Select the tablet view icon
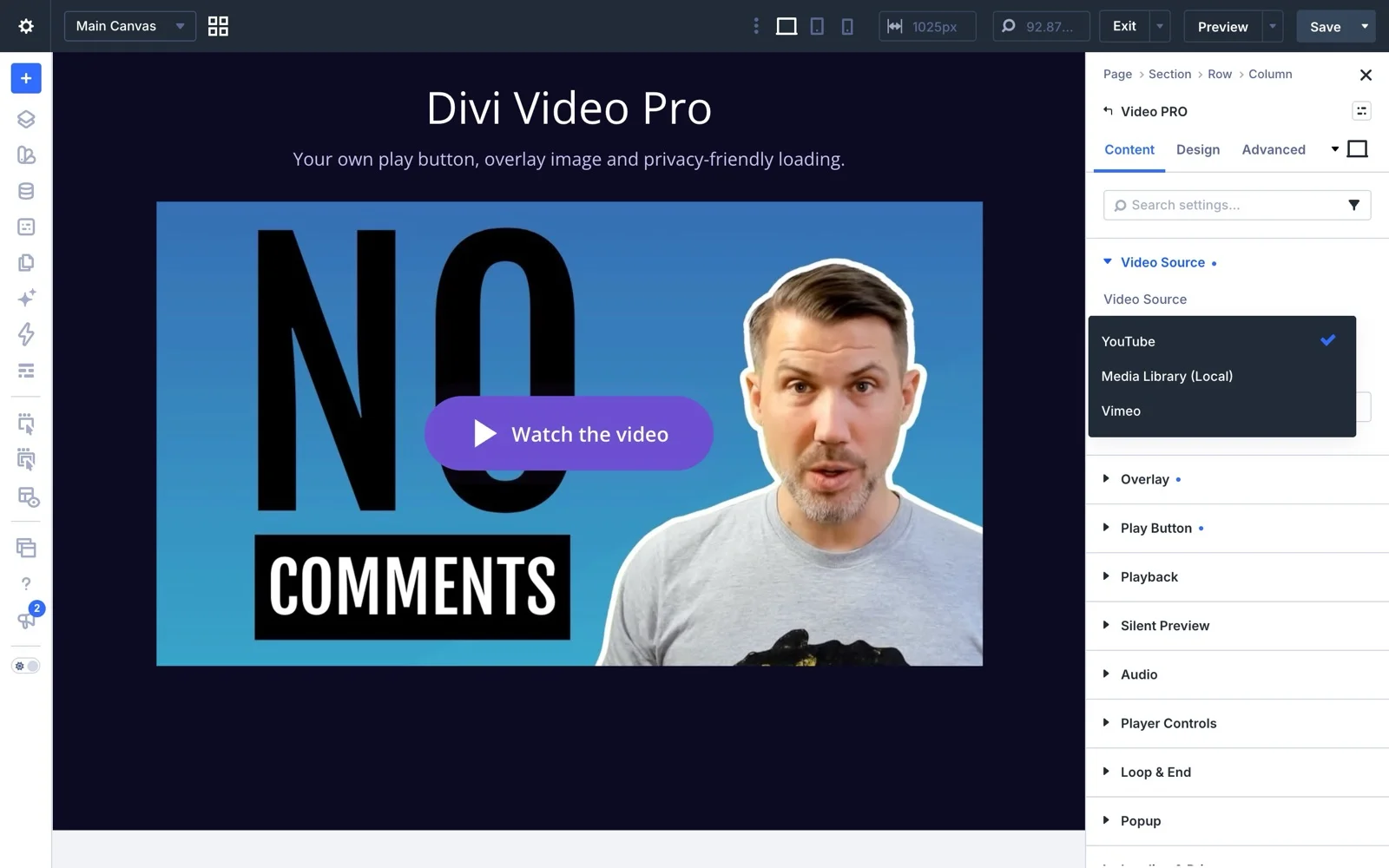 (x=817, y=26)
